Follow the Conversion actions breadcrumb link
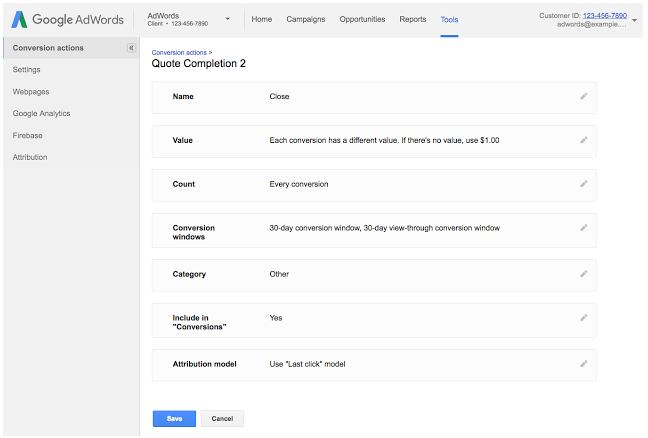 click(x=179, y=52)
